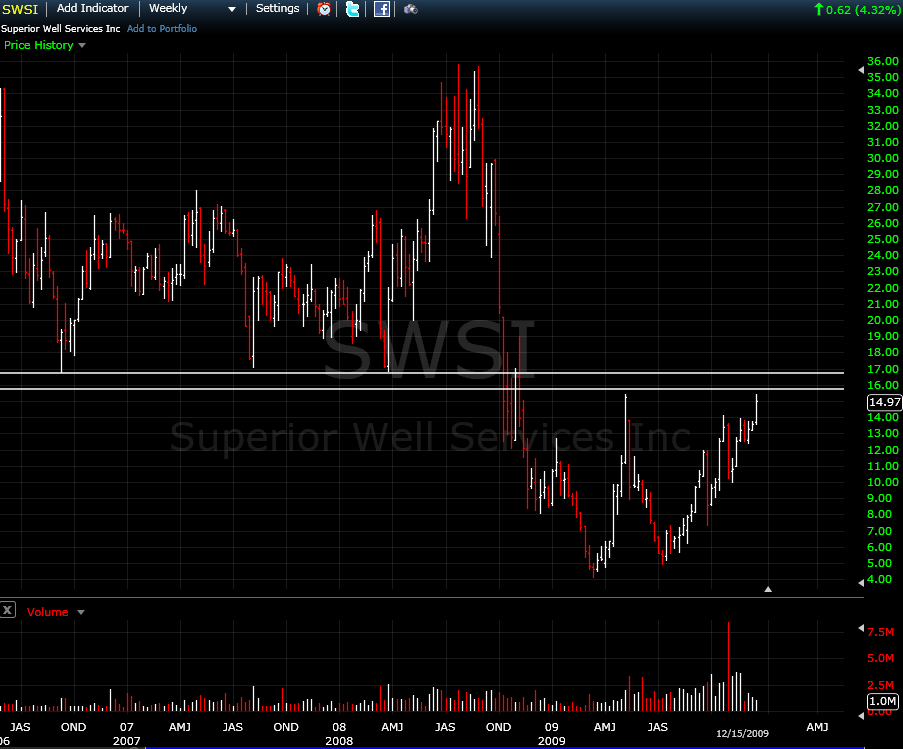Click upper price scale arrow near 35.00
The width and height of the screenshot is (903, 749).
click(x=861, y=70)
